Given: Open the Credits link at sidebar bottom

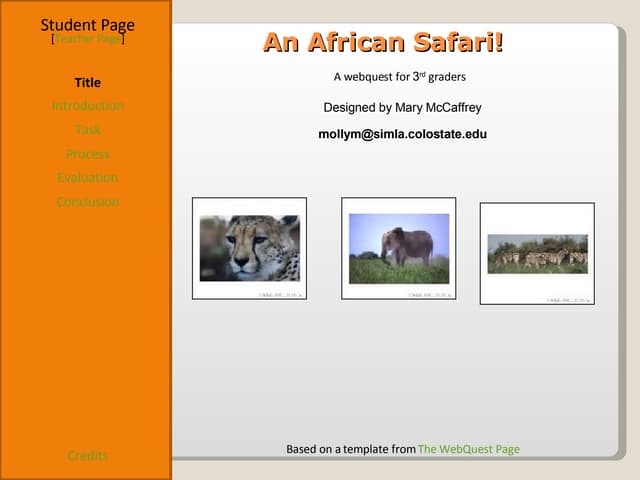Looking at the screenshot, I should 88,456.
